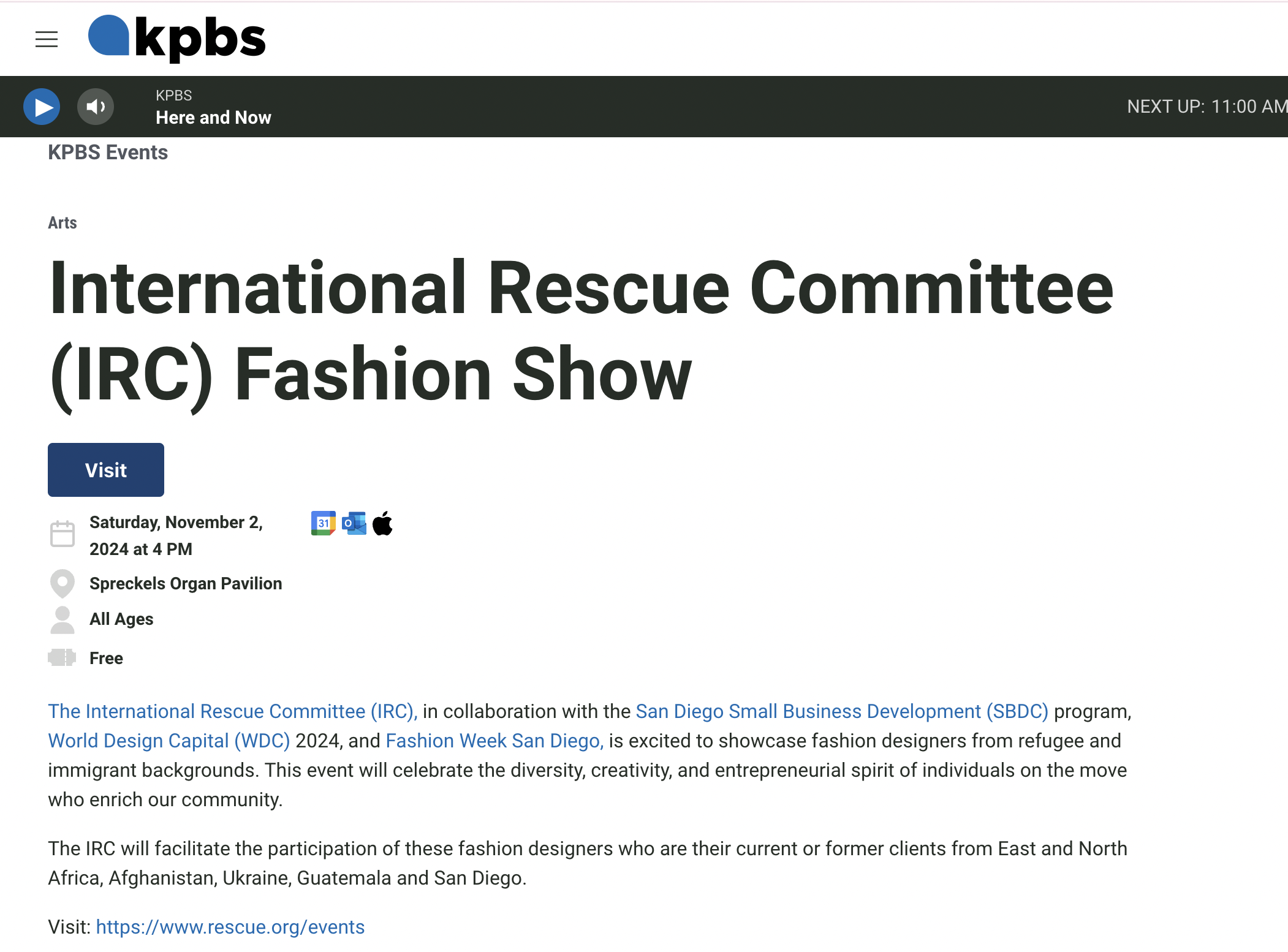The height and width of the screenshot is (952, 1288).
Task: Add event to Outlook calendar
Action: (x=354, y=523)
